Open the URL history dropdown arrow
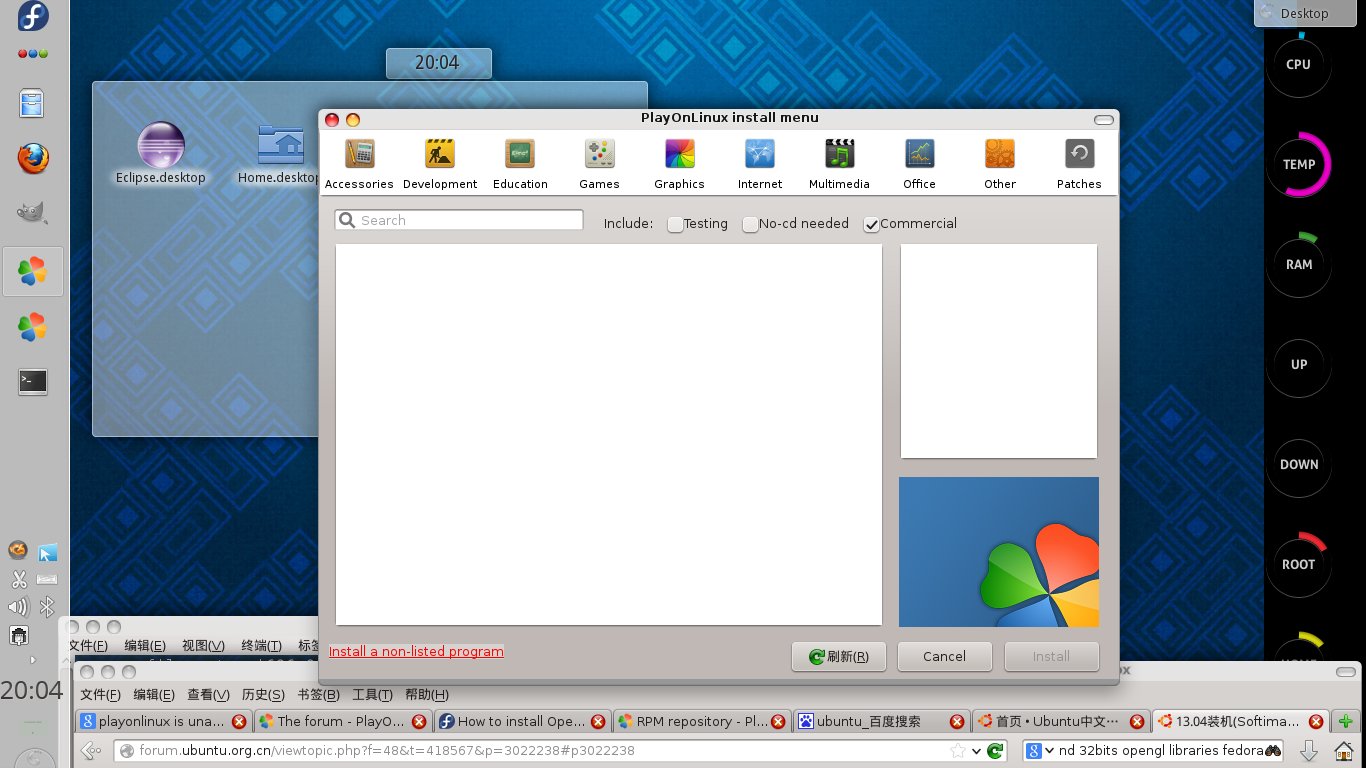Image resolution: width=1366 pixels, height=768 pixels. click(977, 751)
